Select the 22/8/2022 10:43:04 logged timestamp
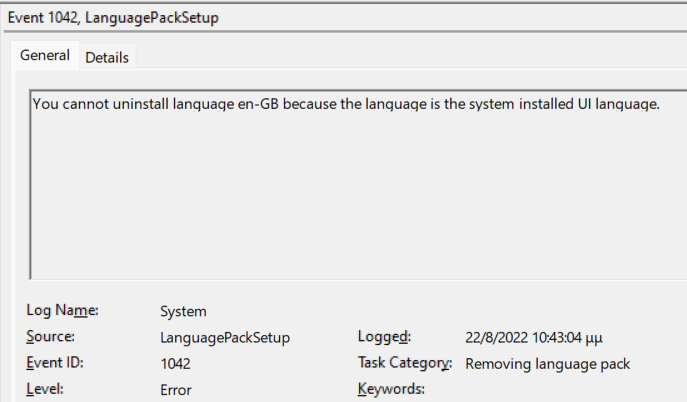The width and height of the screenshot is (687, 402). tap(534, 338)
